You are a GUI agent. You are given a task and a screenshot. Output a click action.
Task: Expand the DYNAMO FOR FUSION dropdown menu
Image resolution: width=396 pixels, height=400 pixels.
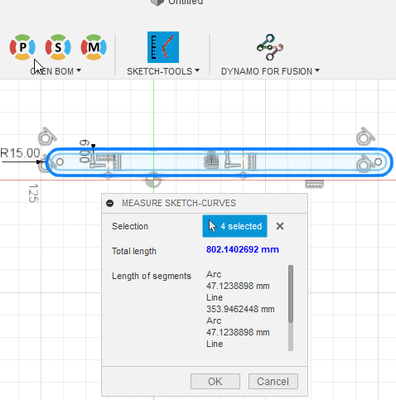click(x=270, y=71)
